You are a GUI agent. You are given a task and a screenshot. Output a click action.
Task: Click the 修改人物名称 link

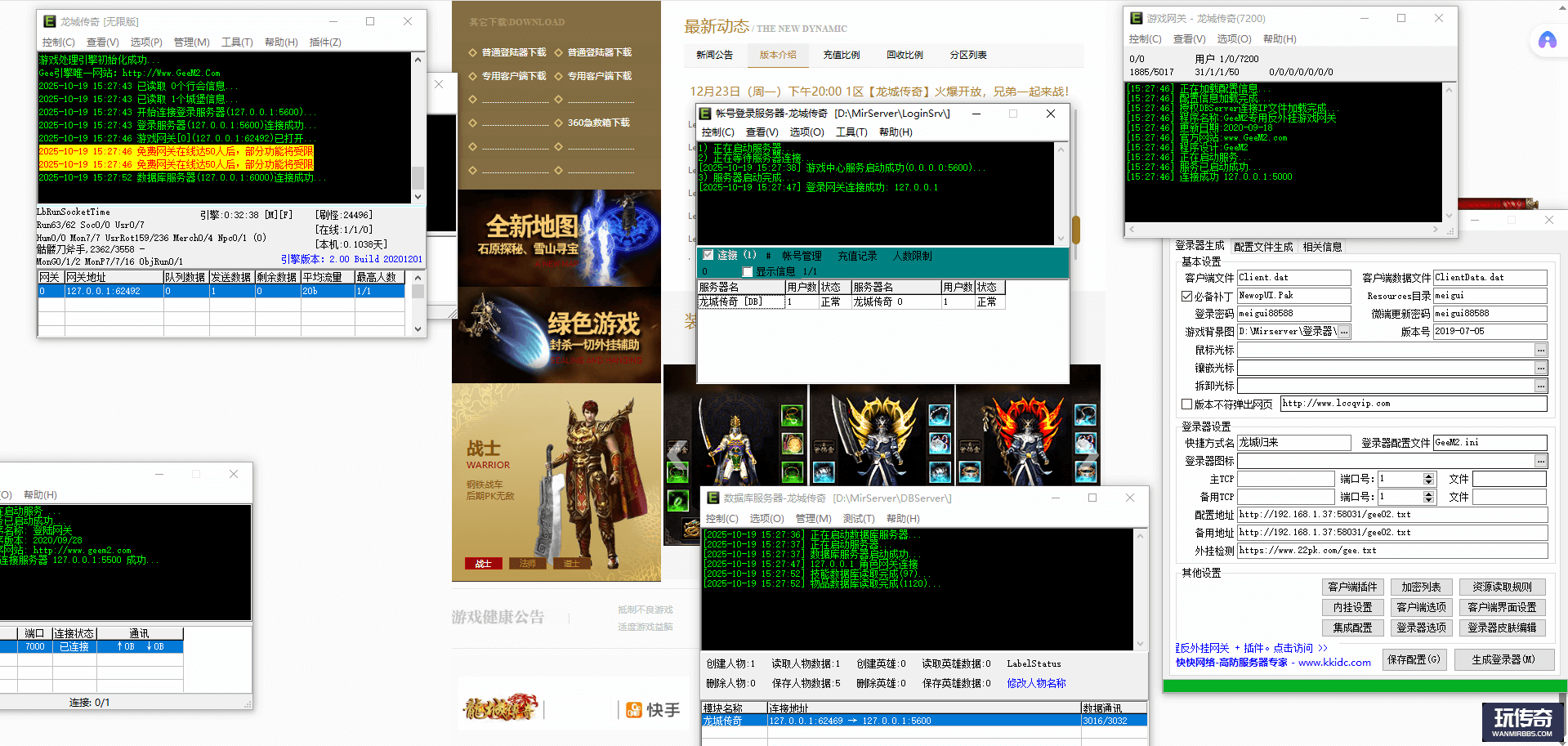(x=1036, y=683)
